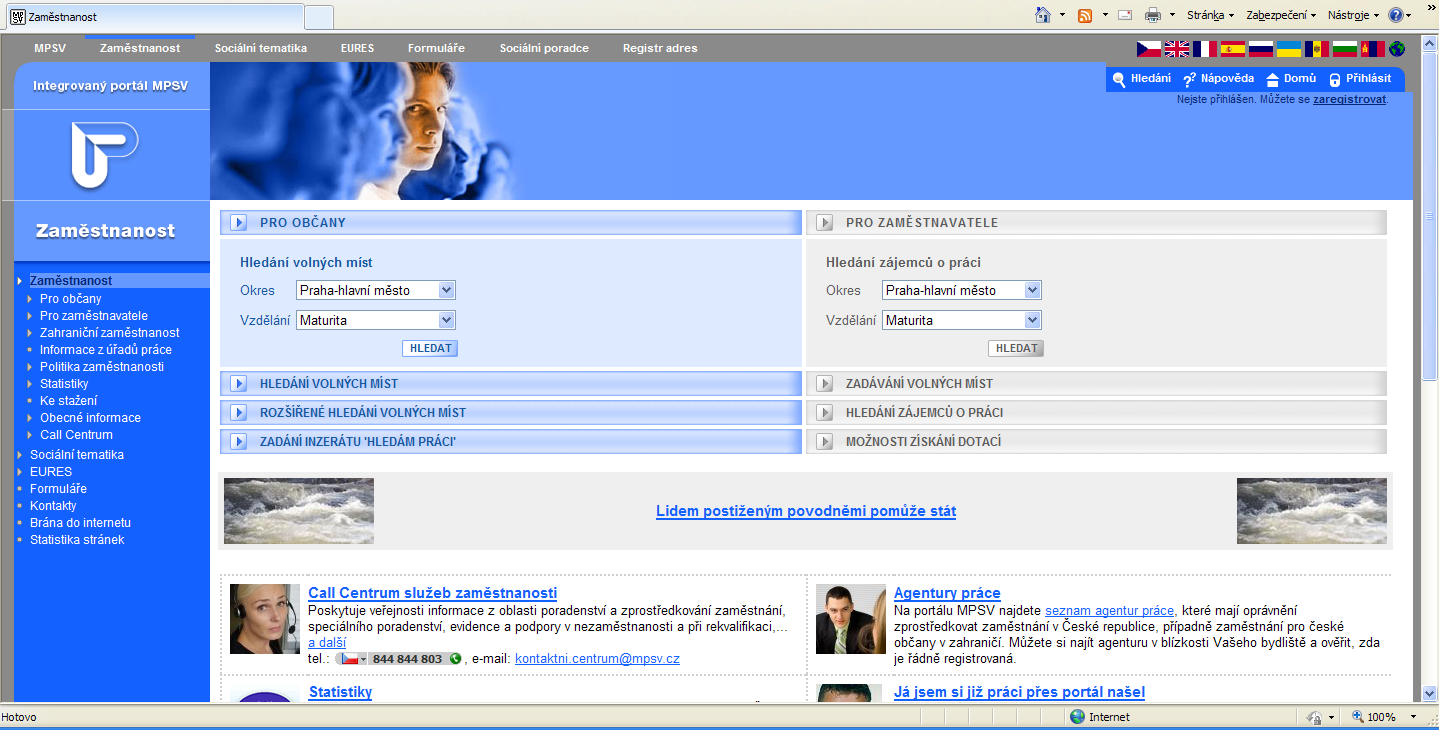Click HLEDAT button for job seekers

(x=1016, y=348)
